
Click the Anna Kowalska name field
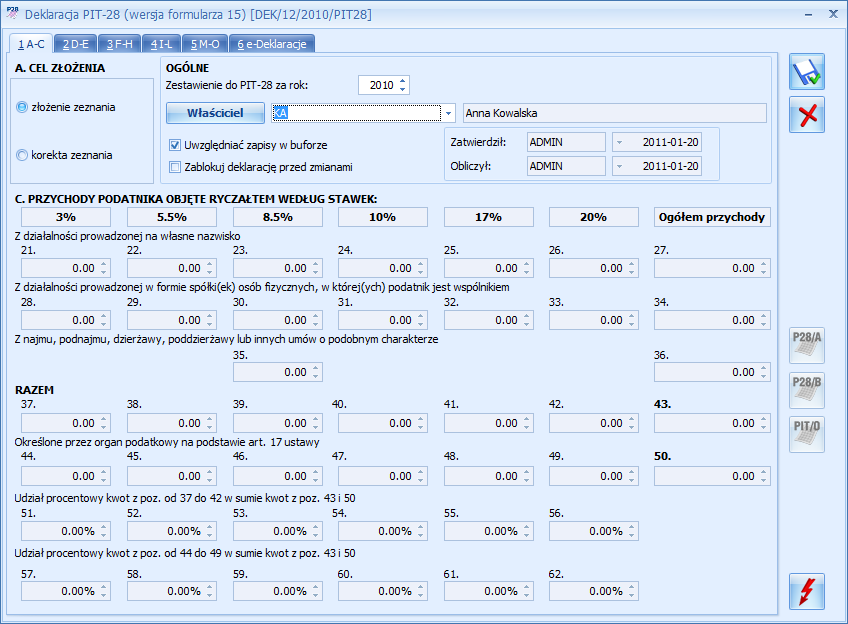(x=615, y=113)
